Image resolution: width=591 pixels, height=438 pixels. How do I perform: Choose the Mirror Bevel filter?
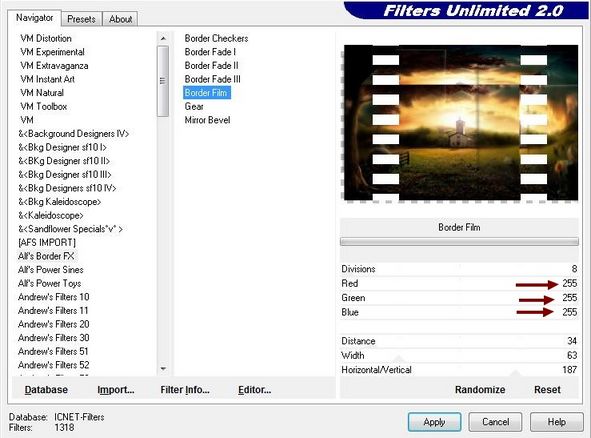click(x=207, y=120)
